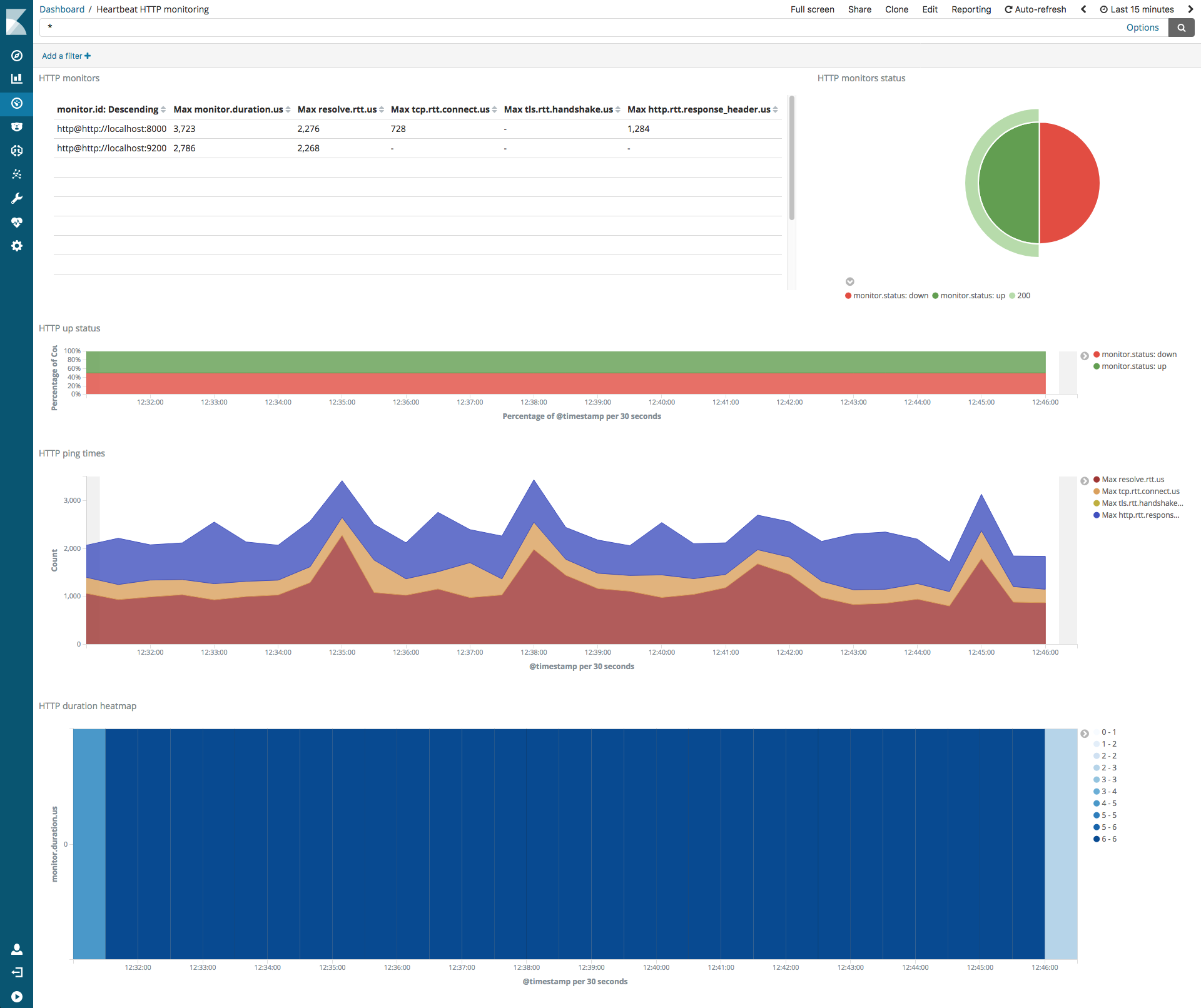Click the search magnifier button
Image resolution: width=1201 pixels, height=1008 pixels.
click(x=1181, y=28)
